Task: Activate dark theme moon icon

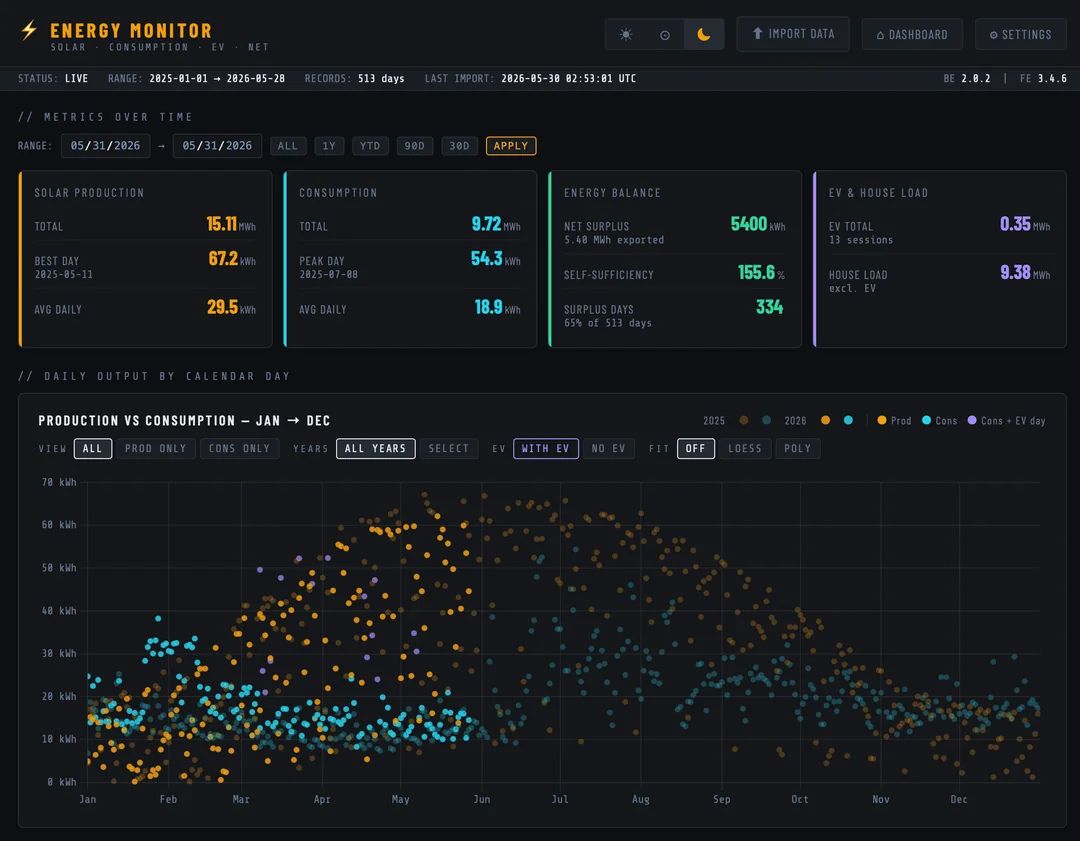Action: (x=703, y=34)
